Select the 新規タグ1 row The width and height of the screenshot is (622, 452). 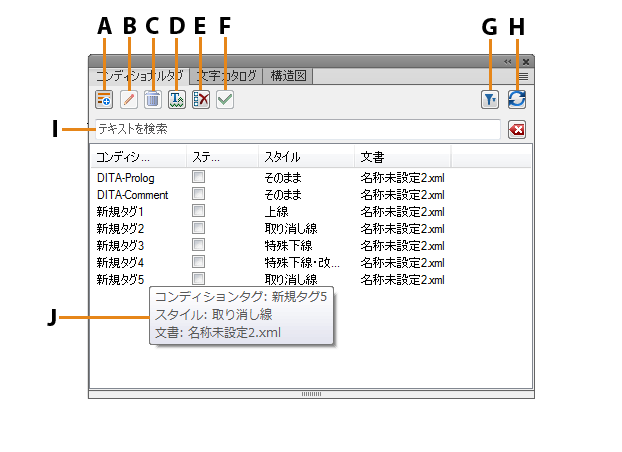121,211
